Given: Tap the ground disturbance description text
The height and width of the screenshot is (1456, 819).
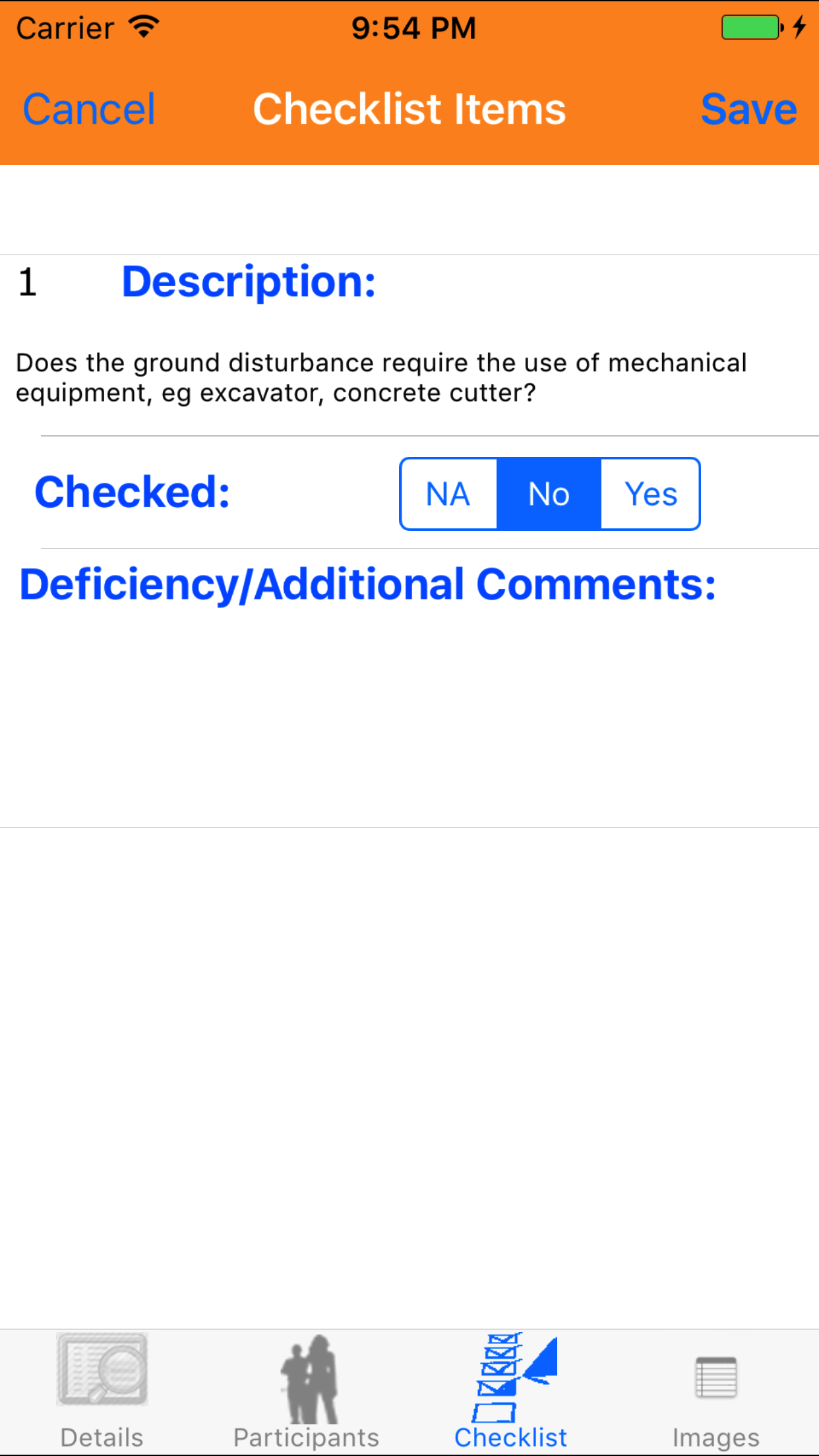Looking at the screenshot, I should [381, 378].
